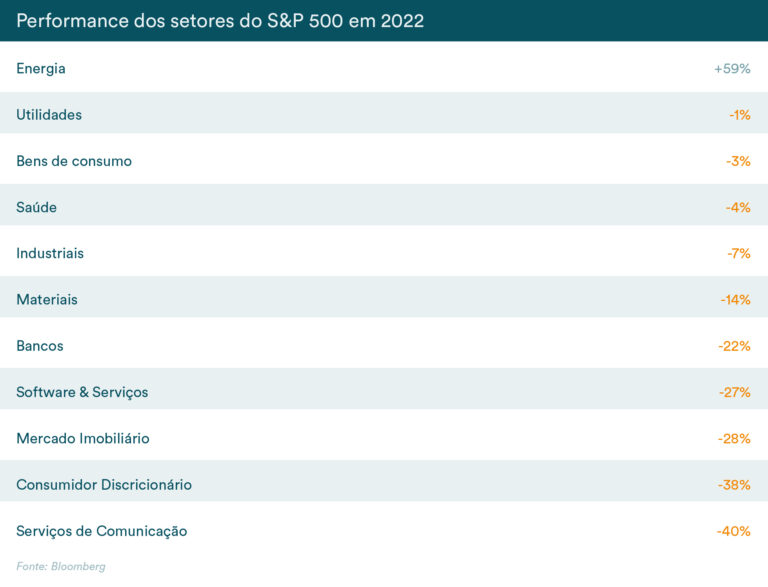Select the Industriais row label
Viewport: 768px width, 587px height.
pyautogui.click(x=50, y=253)
